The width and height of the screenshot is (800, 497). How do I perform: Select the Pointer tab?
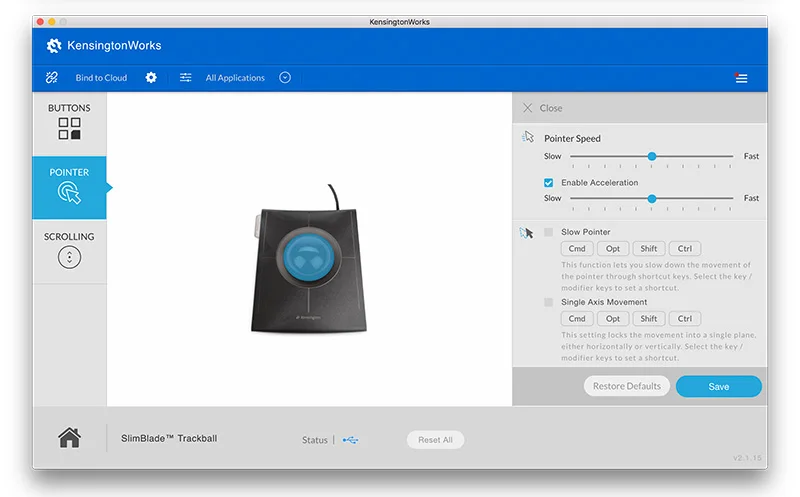(x=69, y=187)
